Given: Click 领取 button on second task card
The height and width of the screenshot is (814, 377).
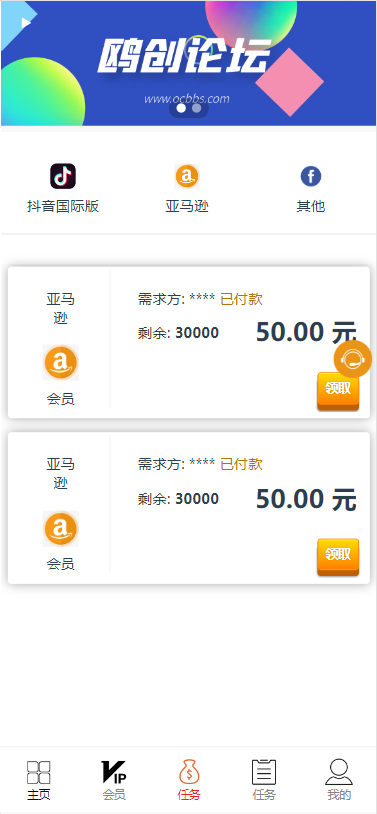Looking at the screenshot, I should [338, 557].
